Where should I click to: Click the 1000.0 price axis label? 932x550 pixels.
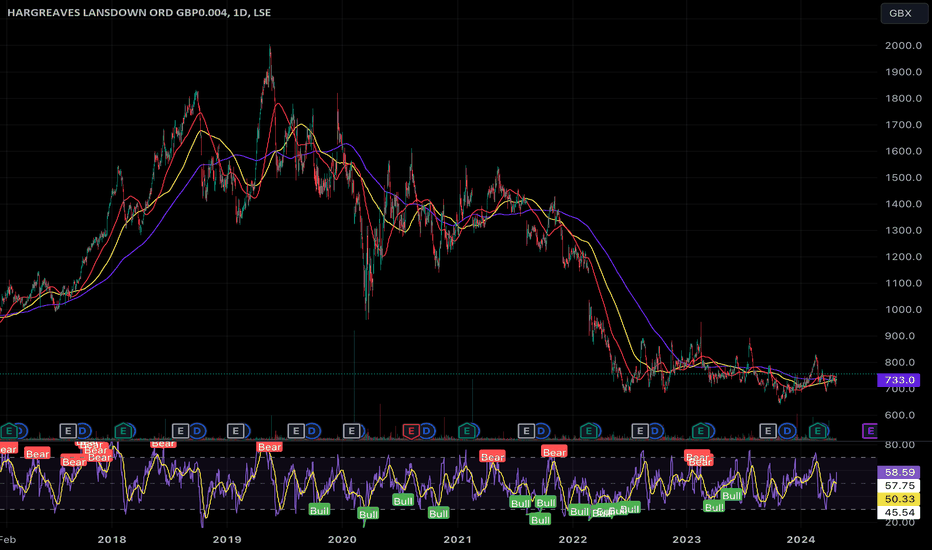click(903, 310)
